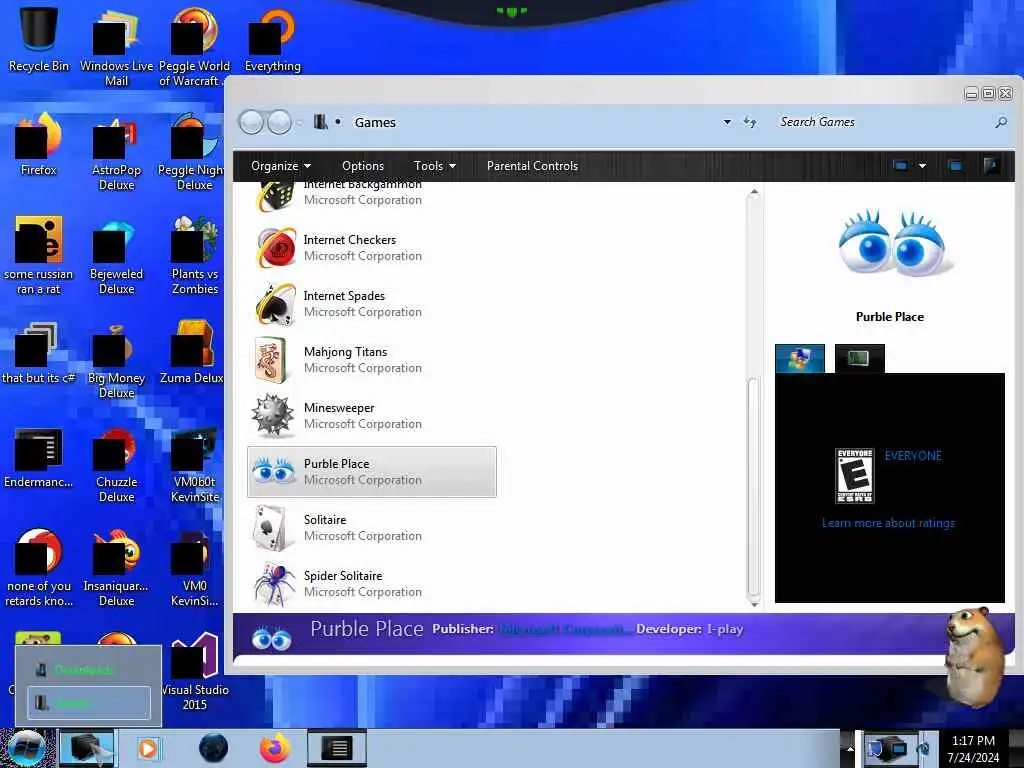This screenshot has width=1024, height=768.
Task: Click the magnifier search icon
Action: pyautogui.click(x=1000, y=122)
